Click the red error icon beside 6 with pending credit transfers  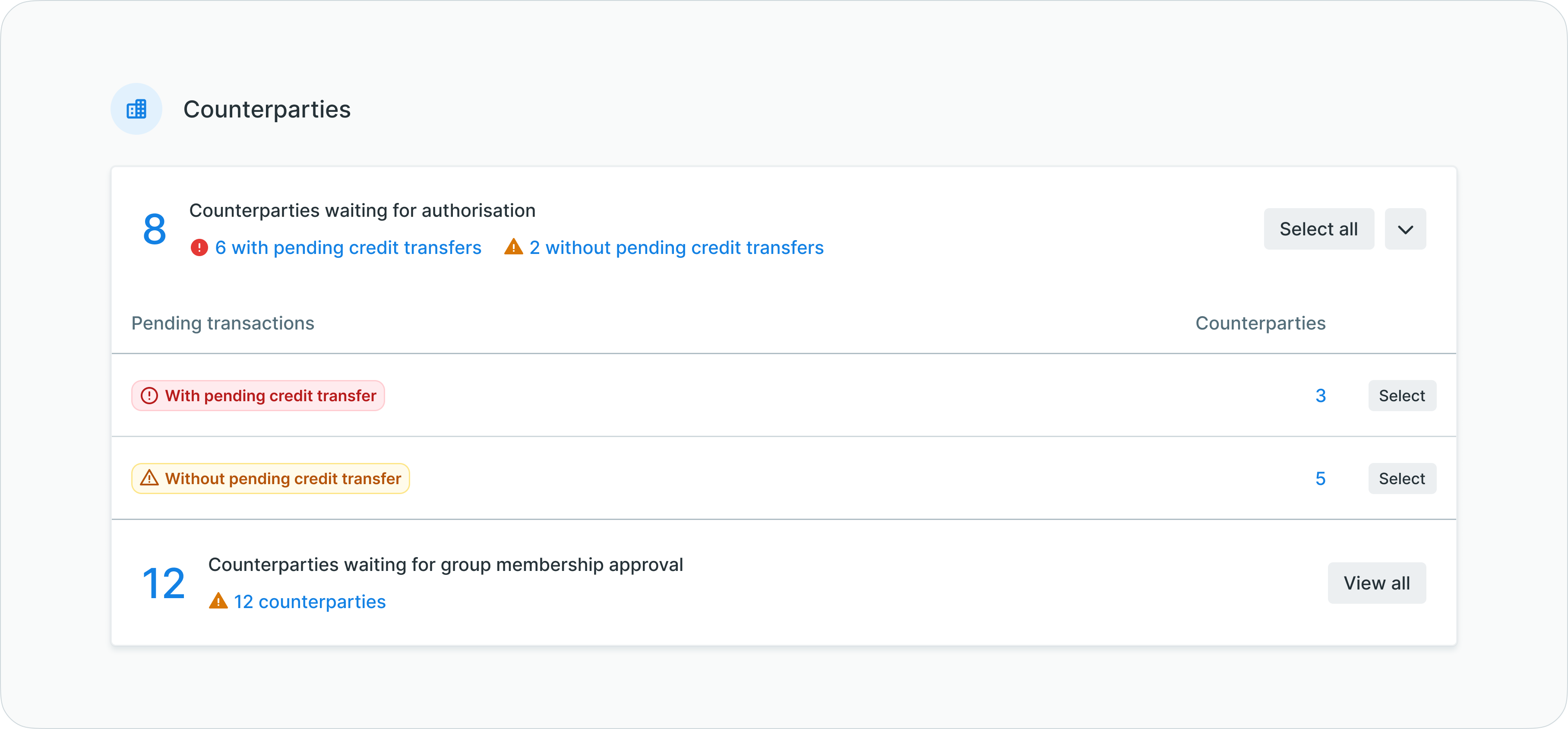[x=199, y=248]
